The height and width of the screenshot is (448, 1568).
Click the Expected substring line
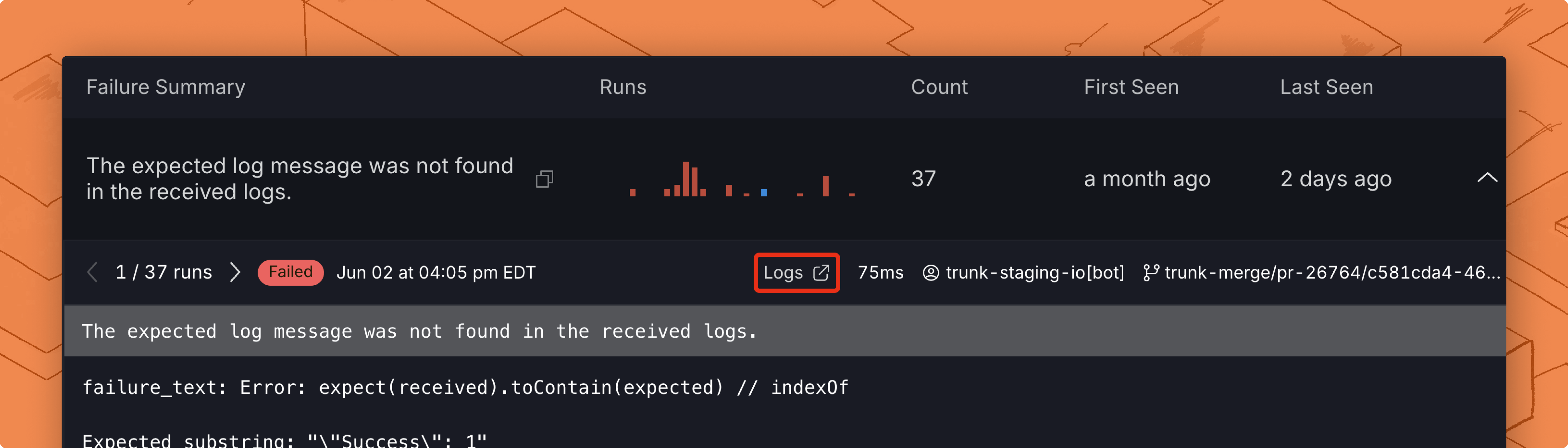pyautogui.click(x=284, y=441)
